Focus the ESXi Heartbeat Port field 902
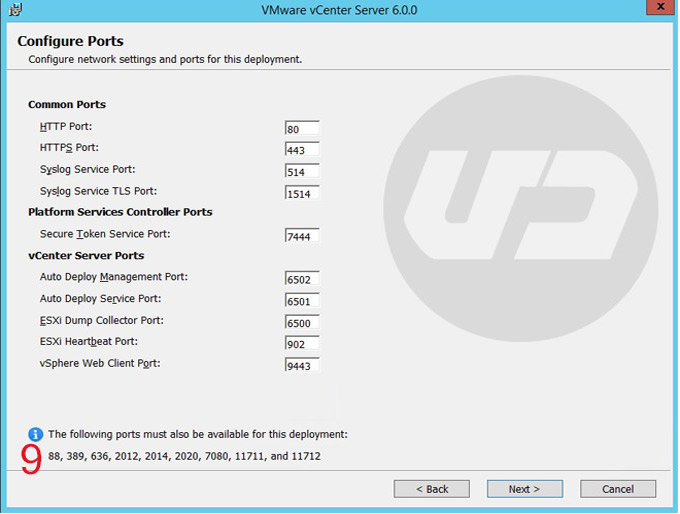The image size is (680, 514). click(x=302, y=344)
